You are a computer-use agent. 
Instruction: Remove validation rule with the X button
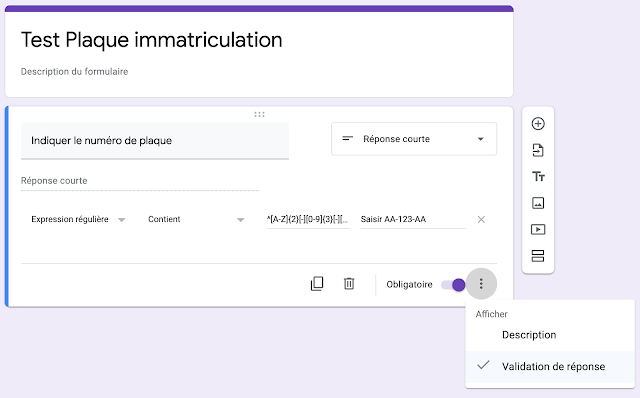(481, 220)
